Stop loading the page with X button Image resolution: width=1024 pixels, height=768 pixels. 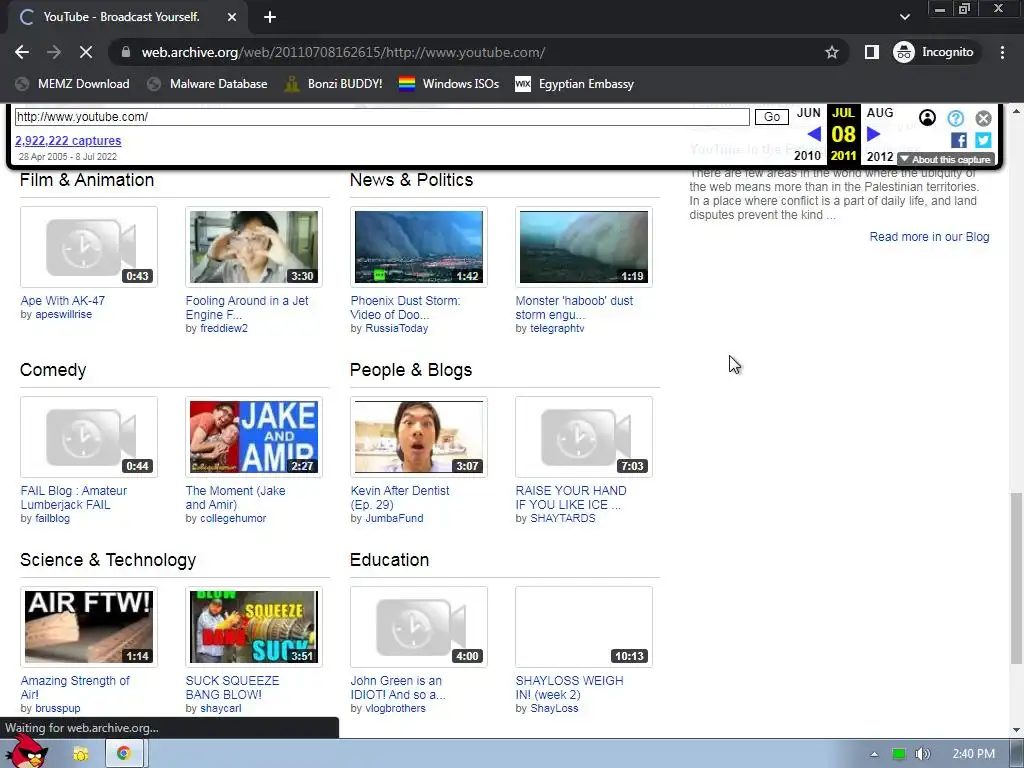pos(86,52)
